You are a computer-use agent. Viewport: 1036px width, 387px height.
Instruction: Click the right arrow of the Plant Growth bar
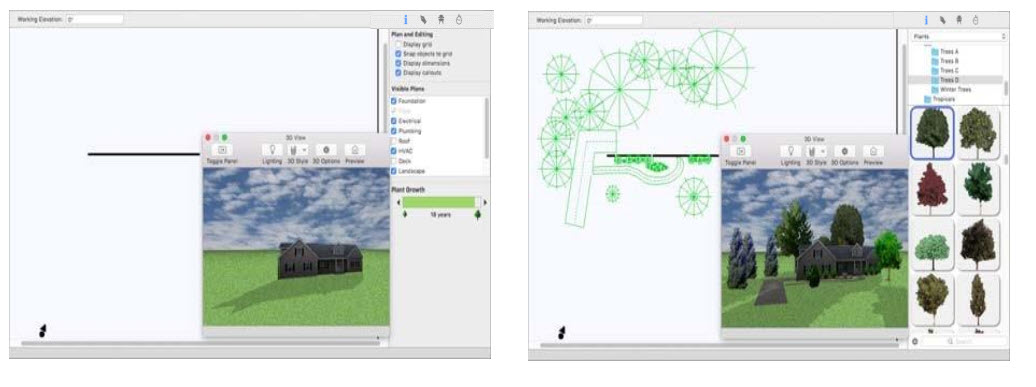[x=485, y=202]
